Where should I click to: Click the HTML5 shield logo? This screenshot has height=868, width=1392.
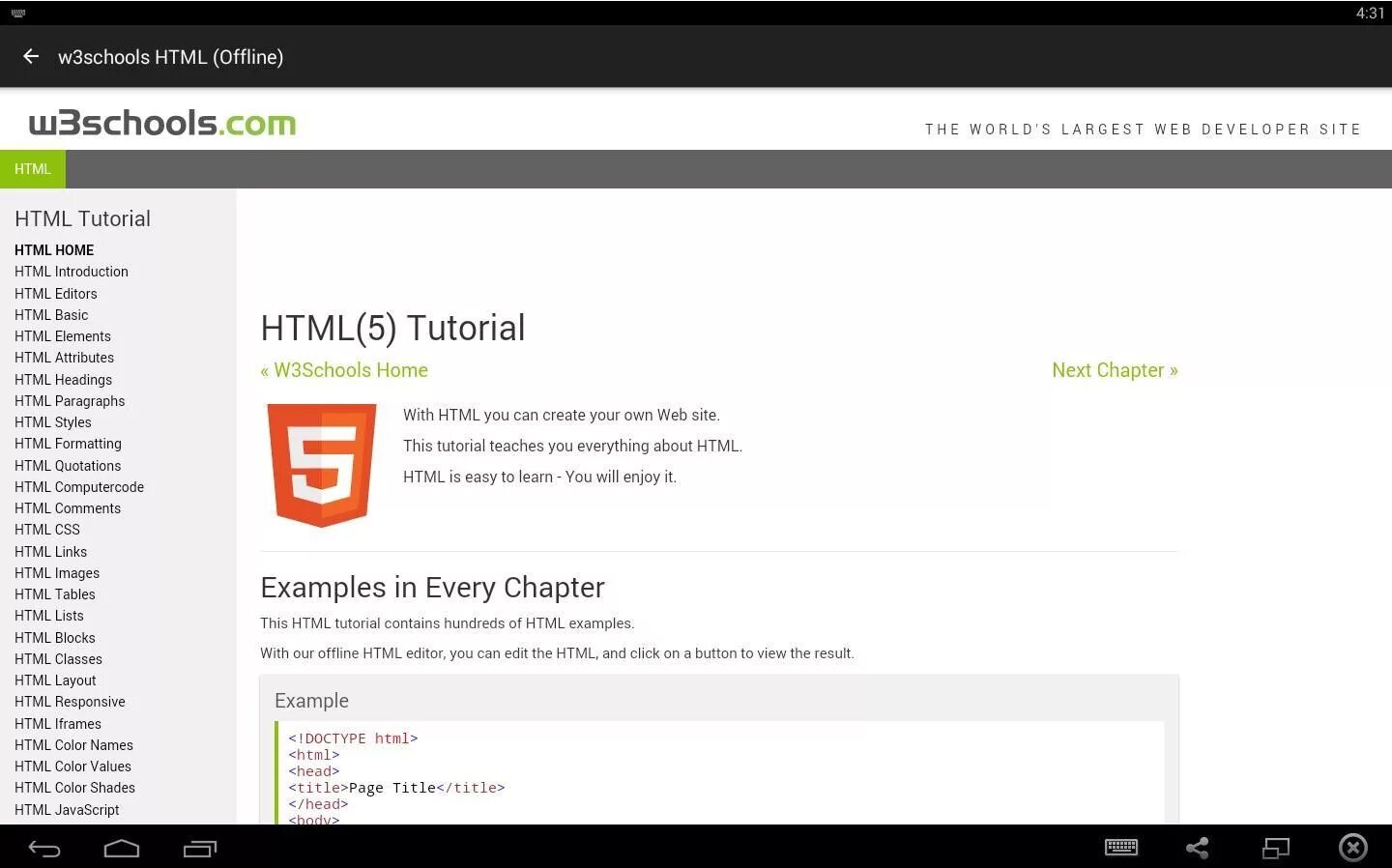tap(322, 465)
